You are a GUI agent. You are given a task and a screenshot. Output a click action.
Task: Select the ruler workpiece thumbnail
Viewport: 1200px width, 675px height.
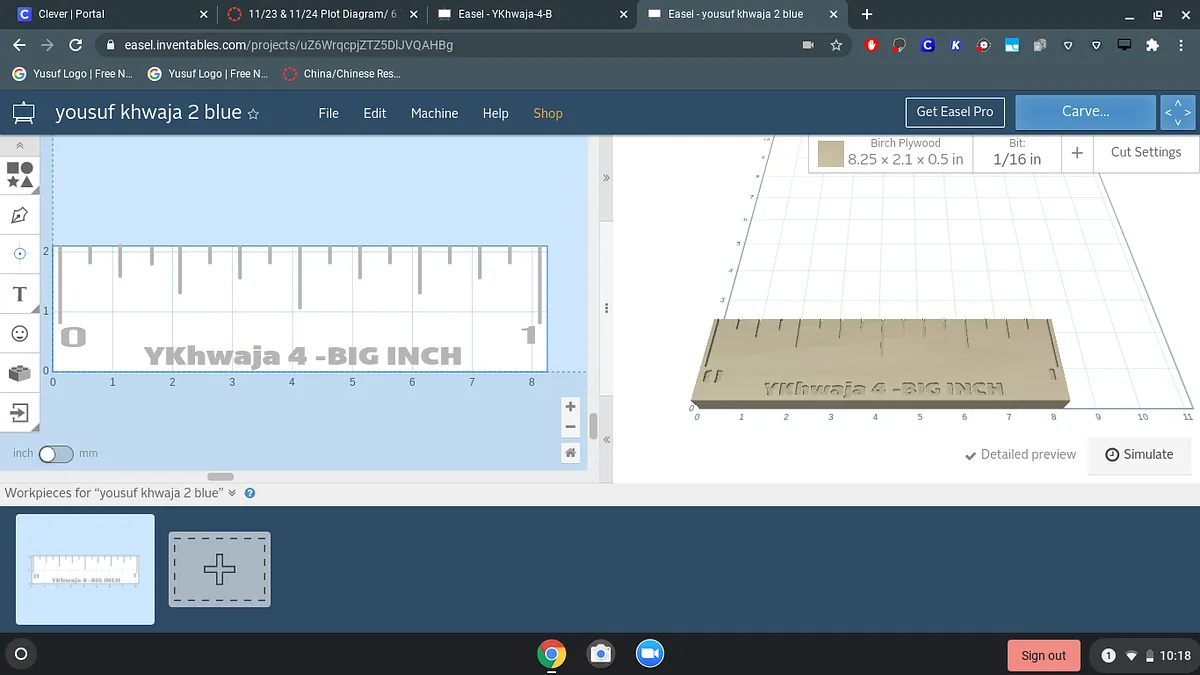pyautogui.click(x=85, y=569)
